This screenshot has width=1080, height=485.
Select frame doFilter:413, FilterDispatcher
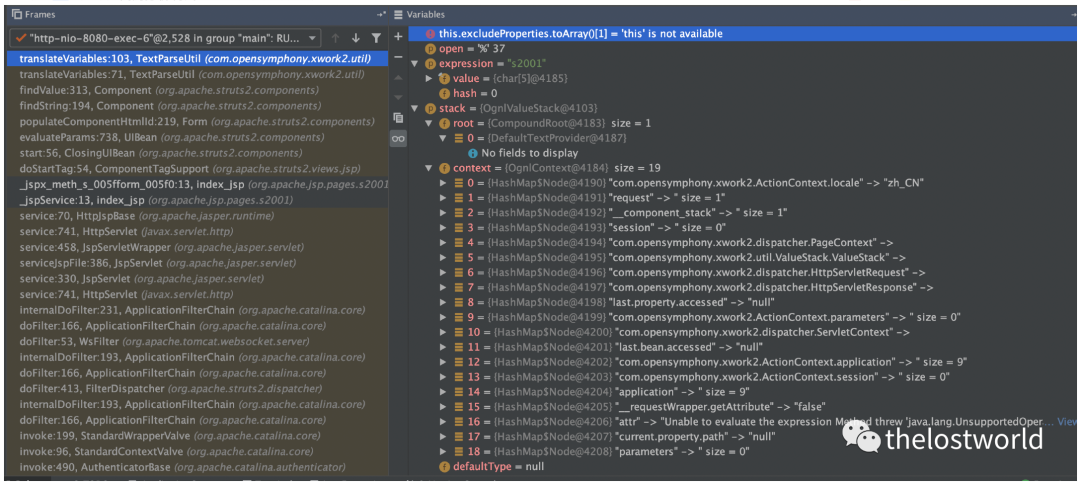[x=198, y=389]
